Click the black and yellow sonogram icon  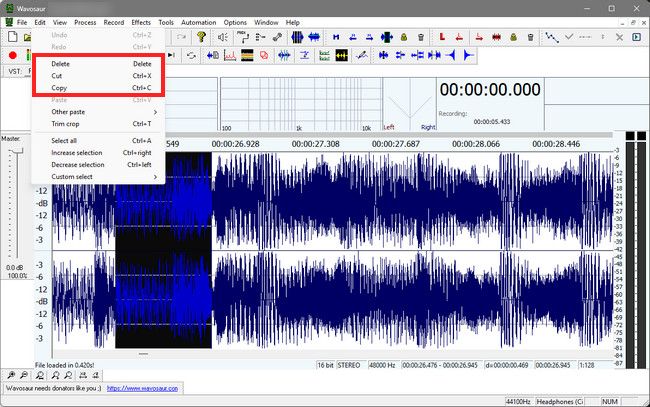coord(247,55)
